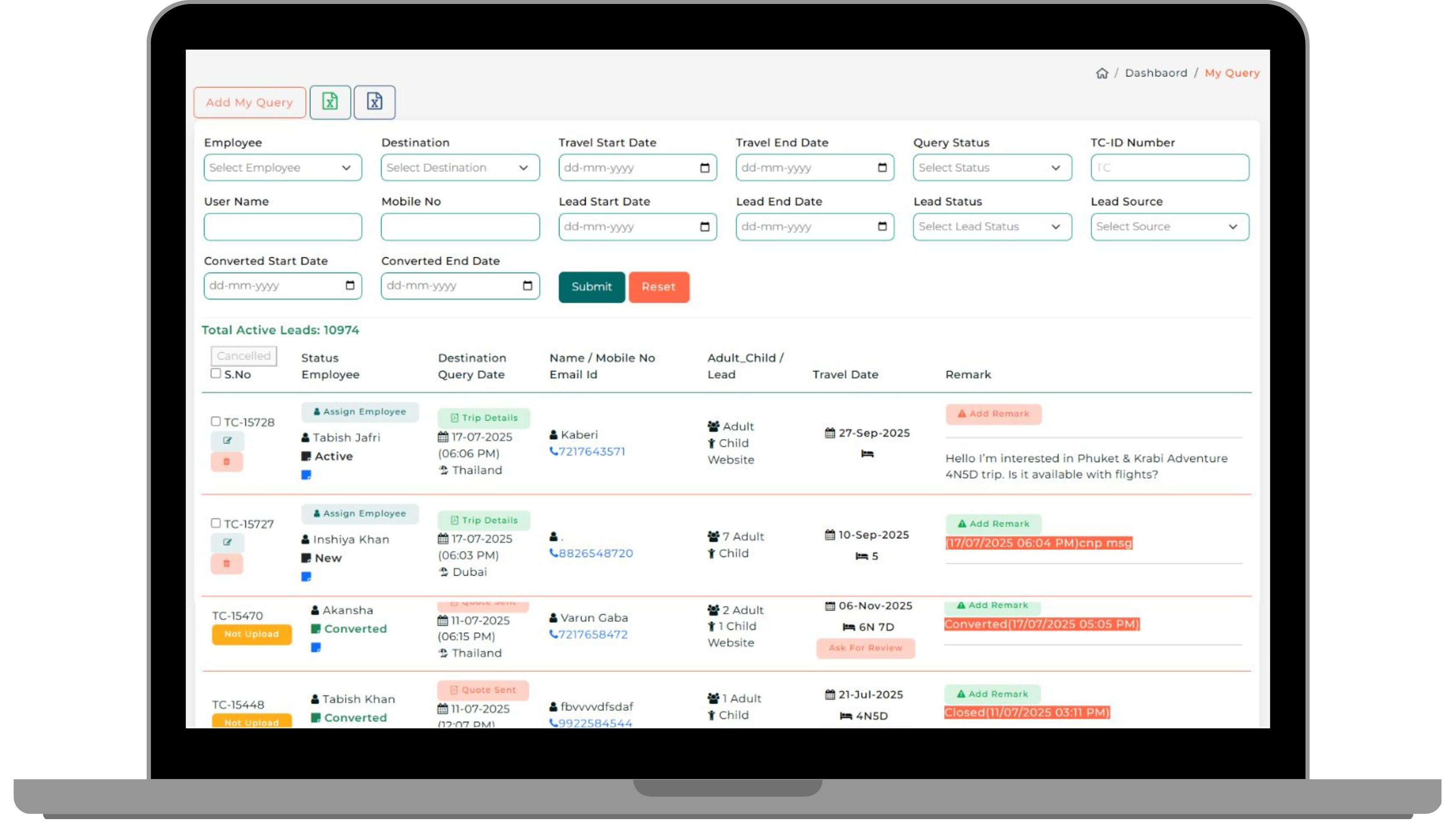The width and height of the screenshot is (1456, 830).
Task: Click the edit icon for TC-15728
Action: [227, 440]
